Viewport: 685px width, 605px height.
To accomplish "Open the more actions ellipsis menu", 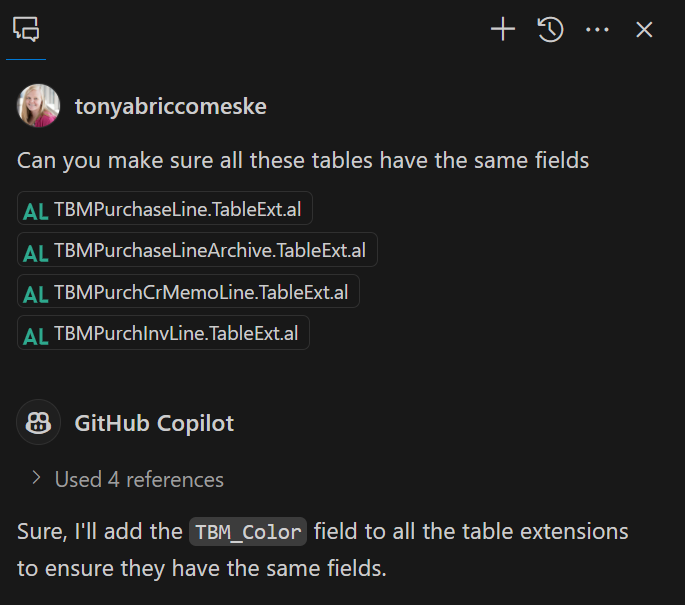I will (x=597, y=29).
